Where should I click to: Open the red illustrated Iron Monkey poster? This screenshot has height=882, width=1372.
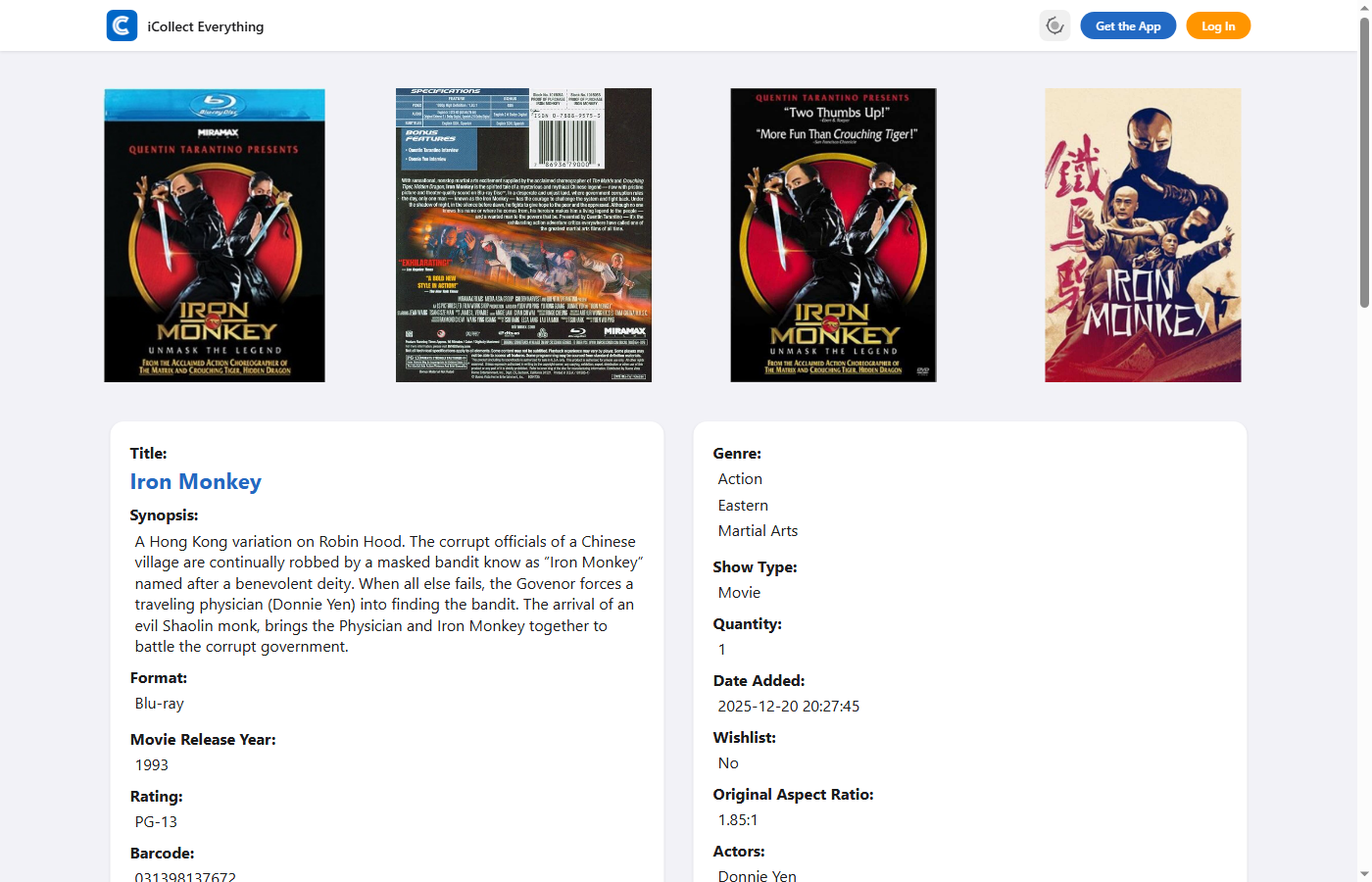click(1143, 235)
